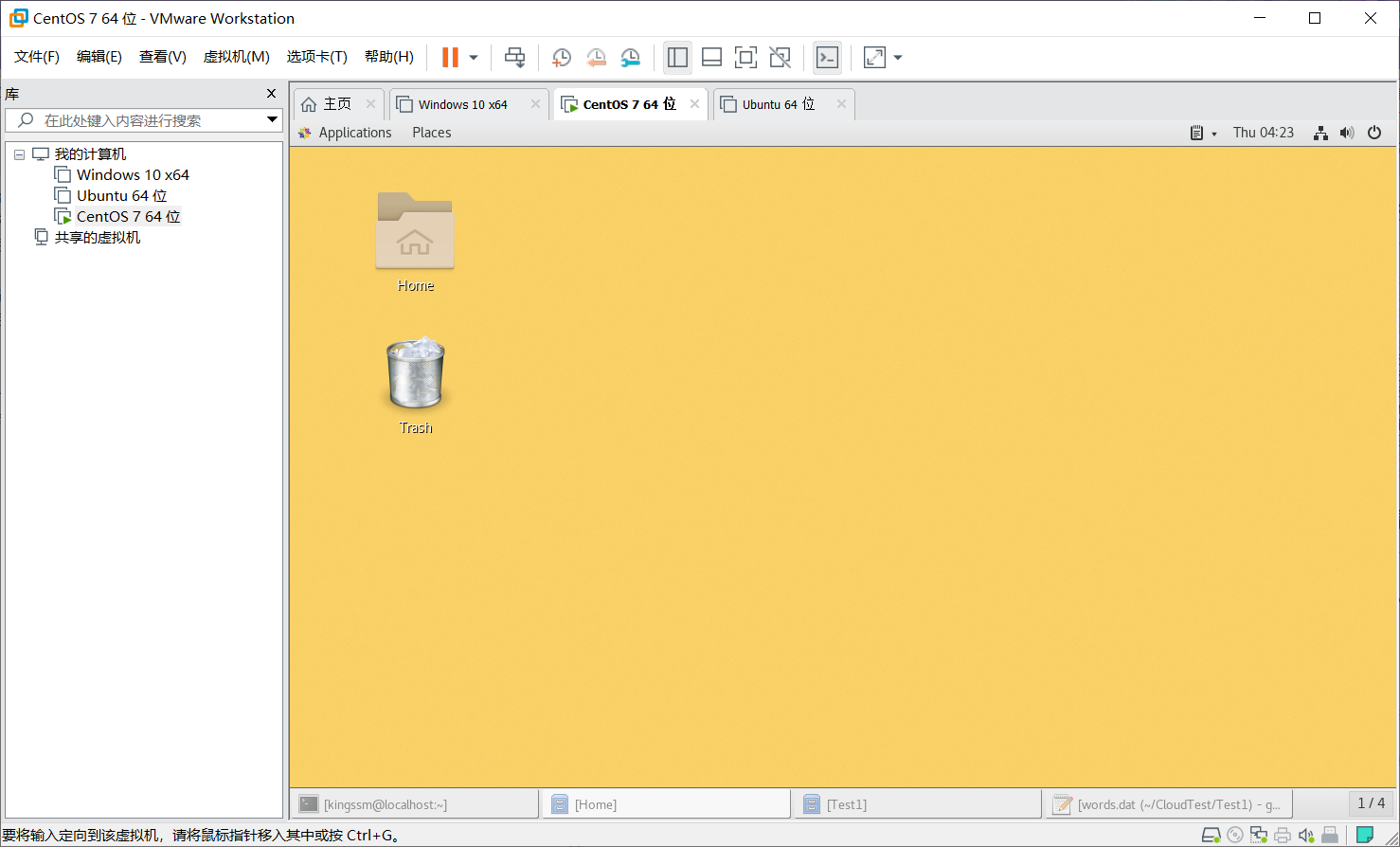Take a snapshot of this VM

562,58
